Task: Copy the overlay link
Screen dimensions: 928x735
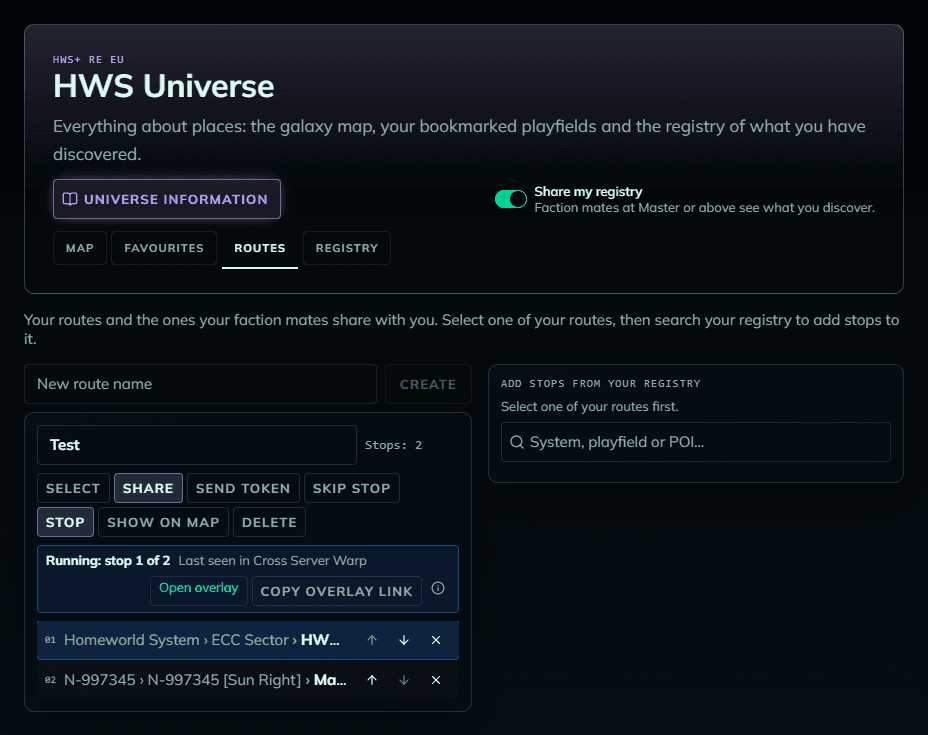Action: [337, 591]
